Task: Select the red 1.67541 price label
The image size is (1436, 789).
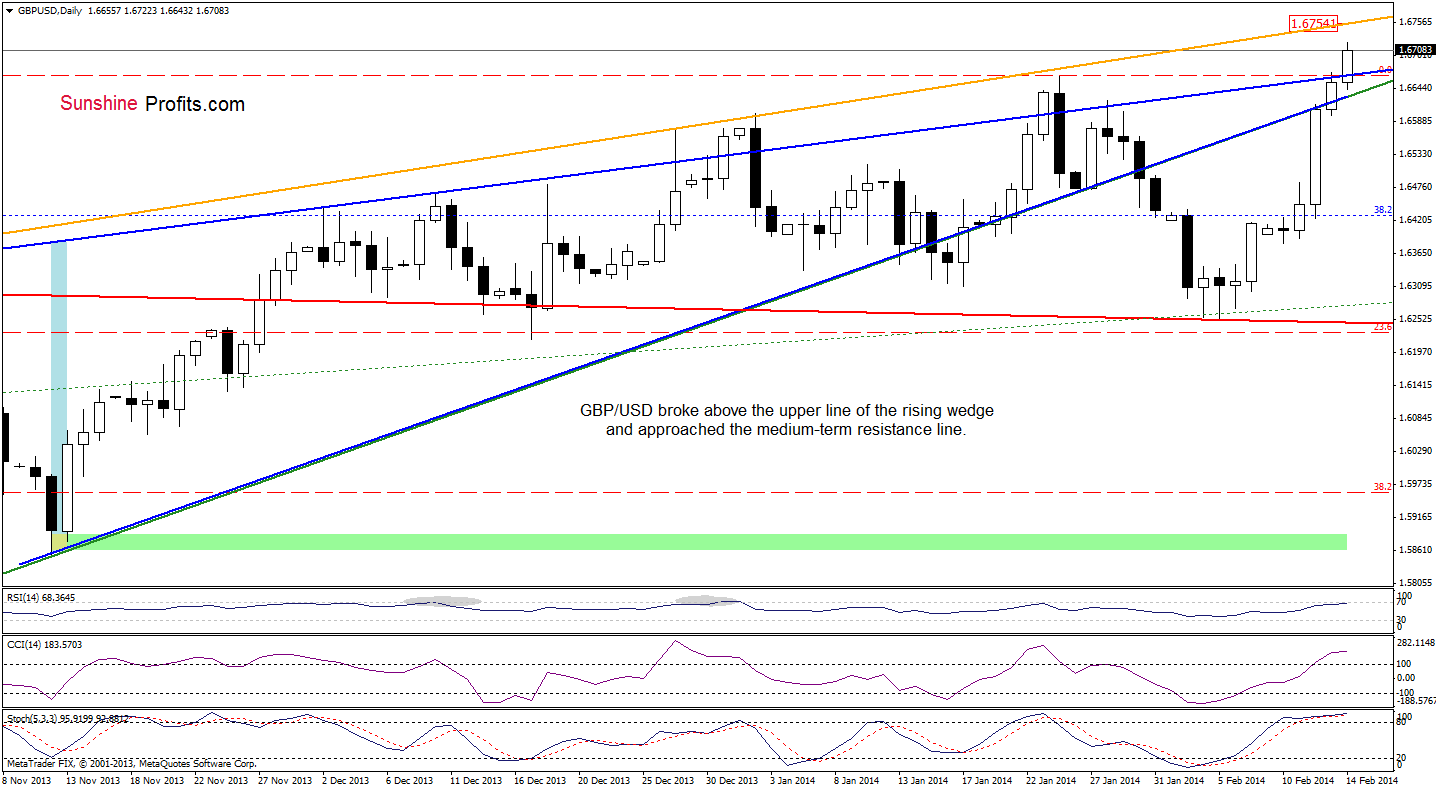Action: coord(1312,23)
